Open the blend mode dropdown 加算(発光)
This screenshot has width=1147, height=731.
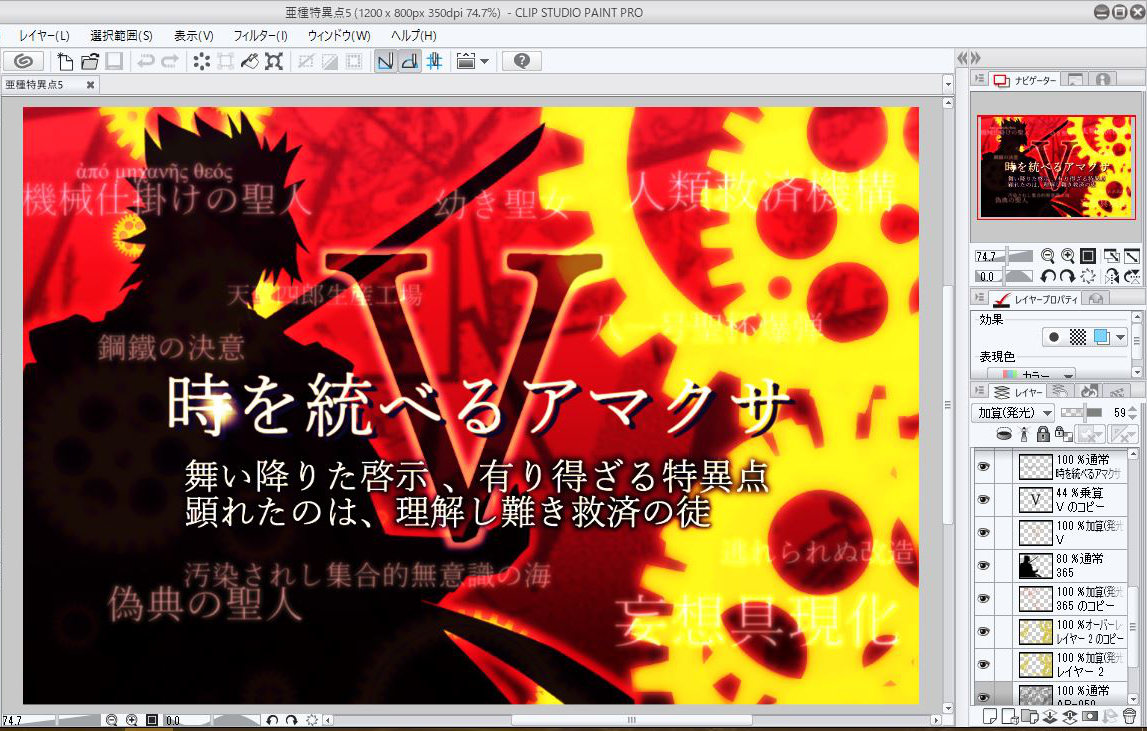(x=1013, y=413)
